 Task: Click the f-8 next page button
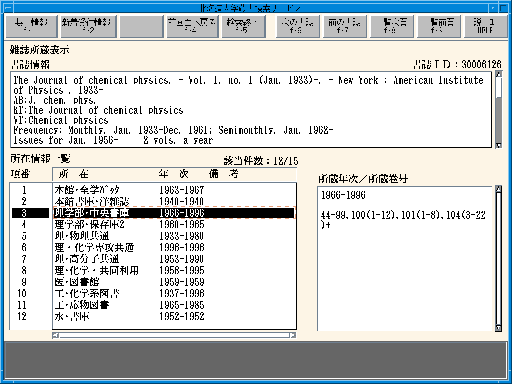[392, 26]
